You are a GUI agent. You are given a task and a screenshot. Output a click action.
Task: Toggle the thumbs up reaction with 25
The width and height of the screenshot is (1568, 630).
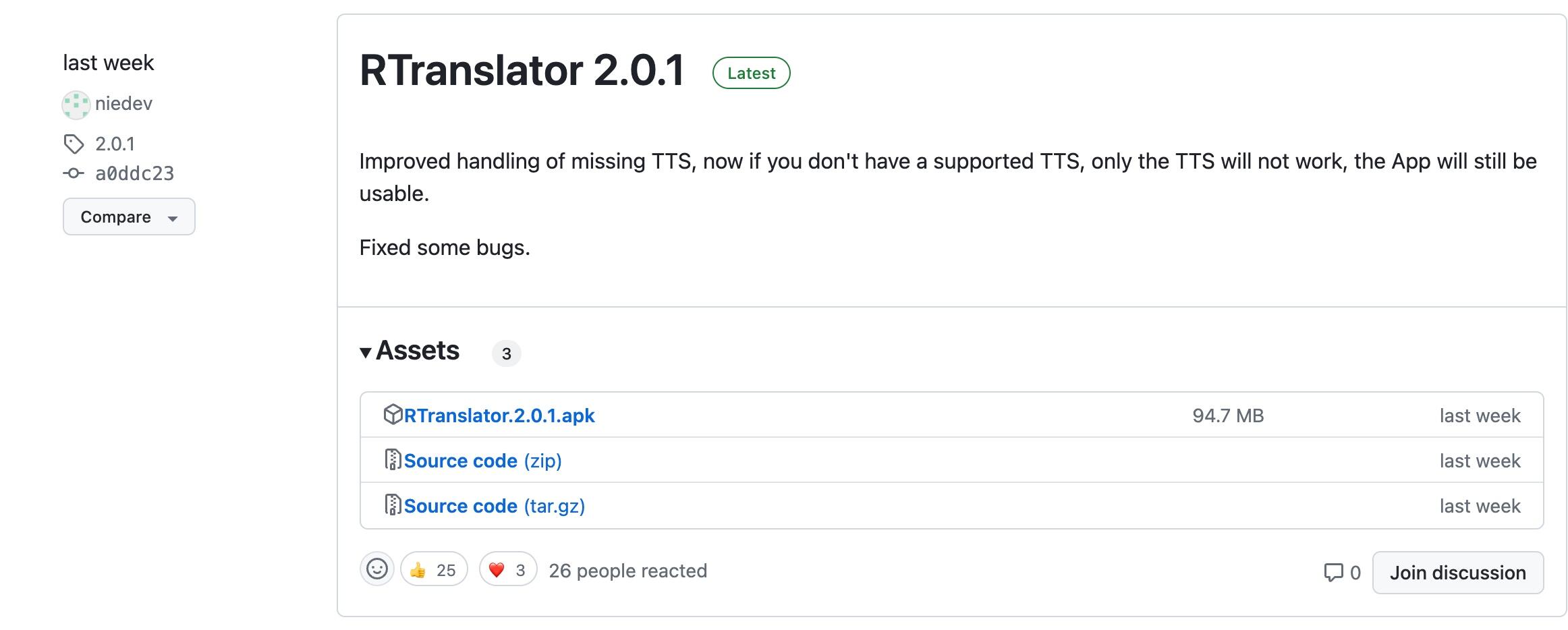click(x=434, y=570)
